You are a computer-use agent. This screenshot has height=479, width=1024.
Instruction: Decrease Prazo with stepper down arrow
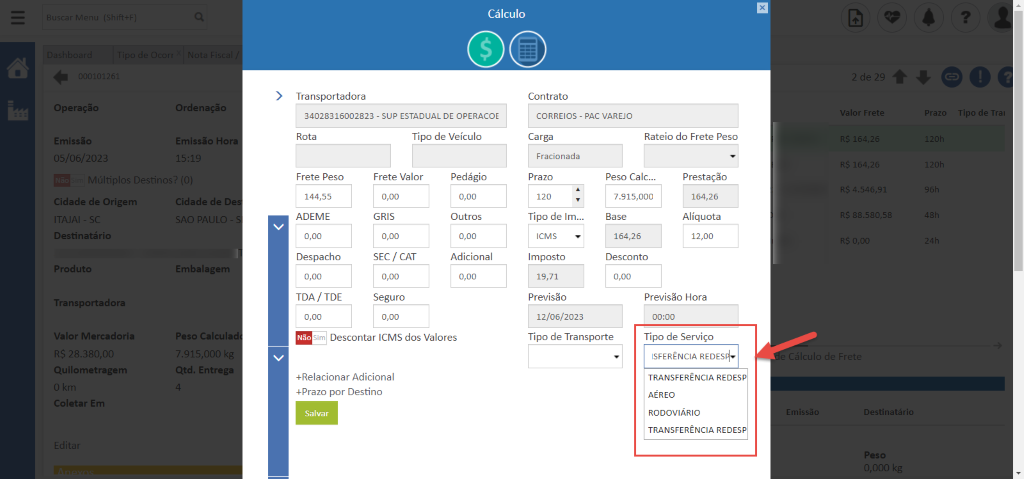577,201
